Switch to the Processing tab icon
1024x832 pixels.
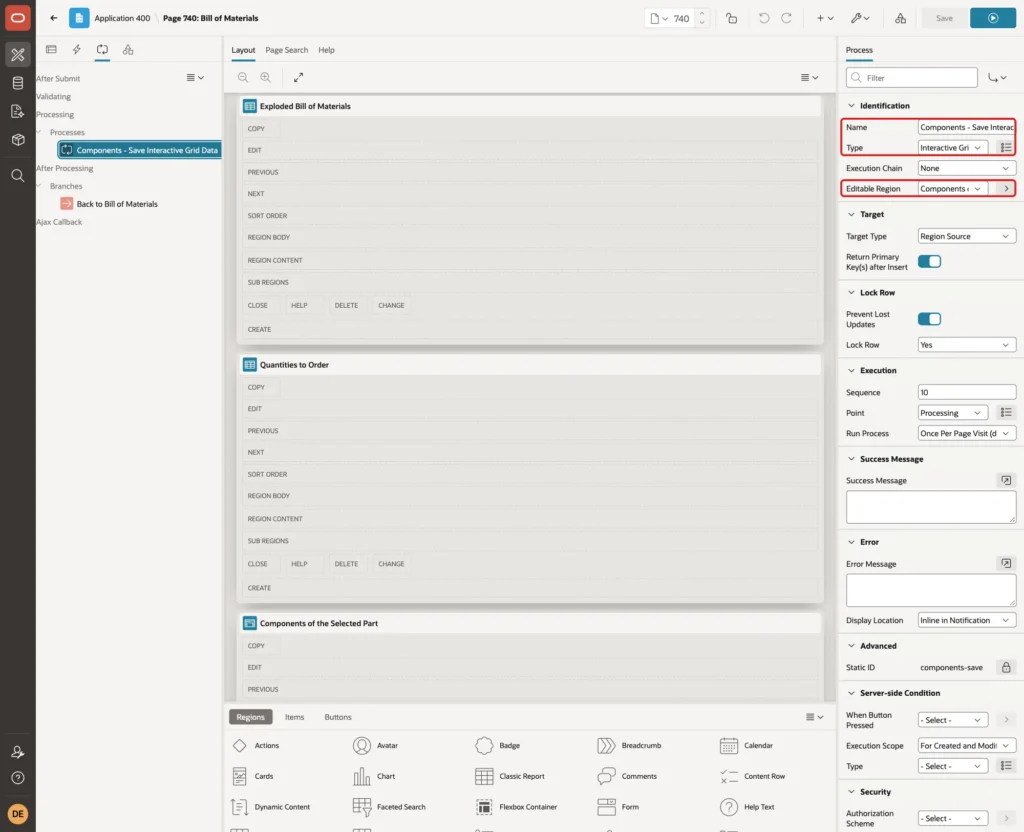coord(102,50)
